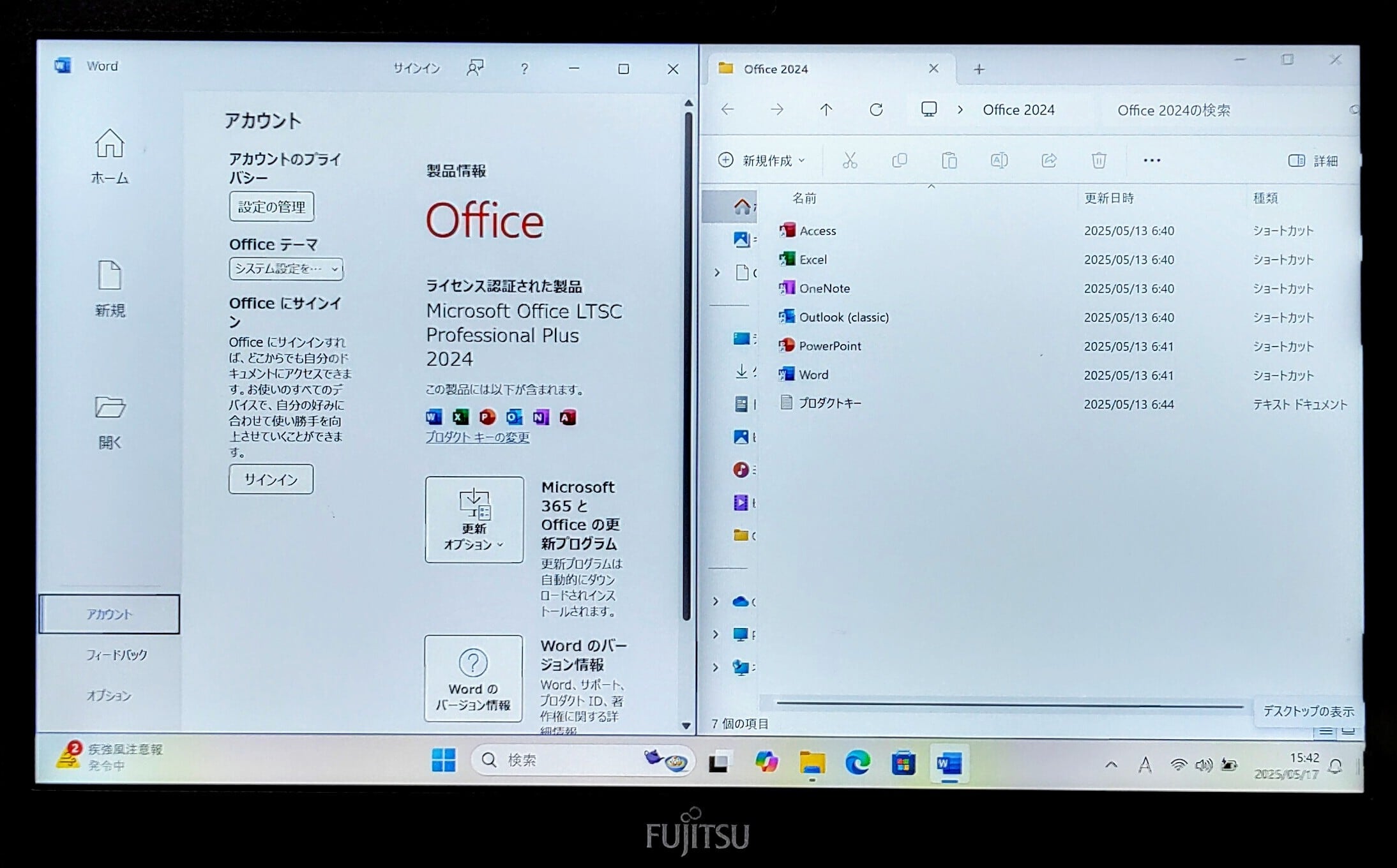This screenshot has width=1397, height=868.
Task: Click the Open folder icon in Word
Action: click(109, 407)
